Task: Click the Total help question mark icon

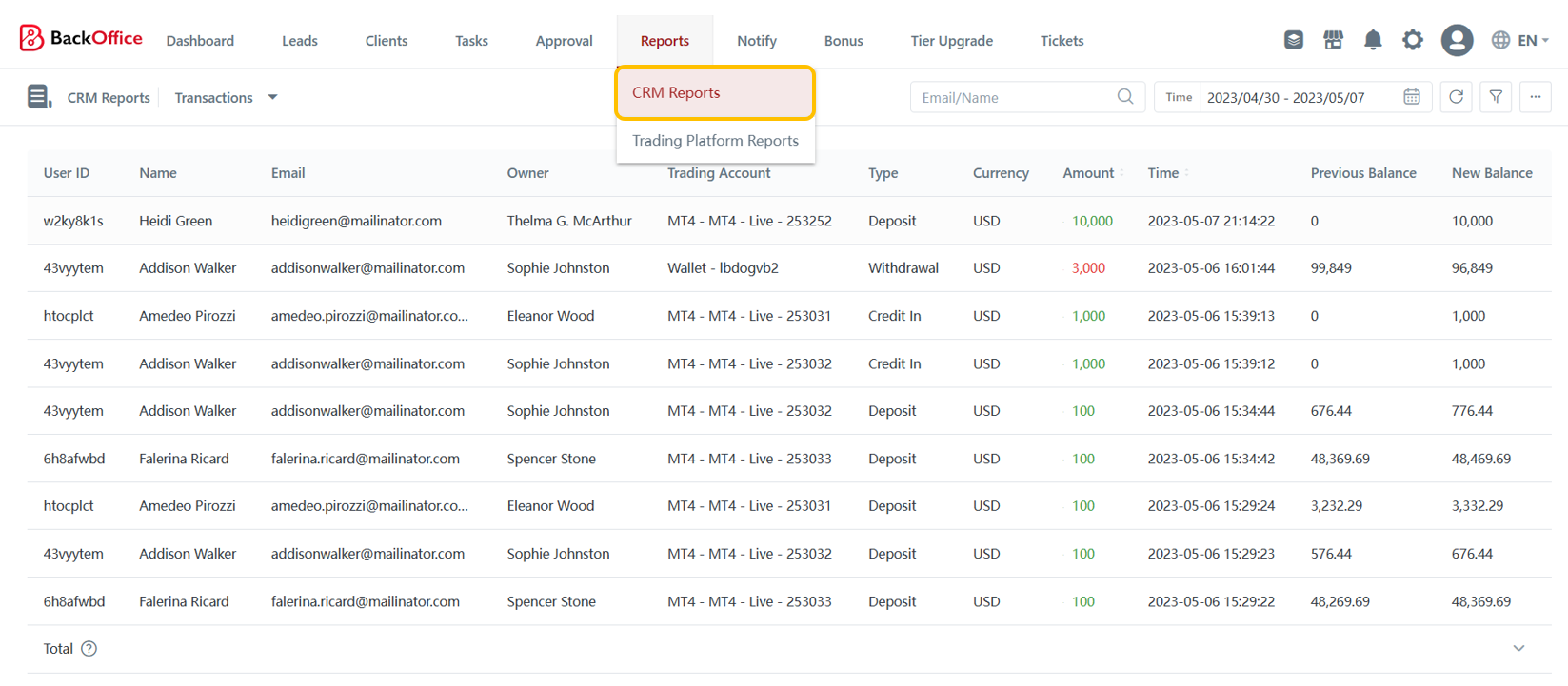Action: tap(89, 649)
